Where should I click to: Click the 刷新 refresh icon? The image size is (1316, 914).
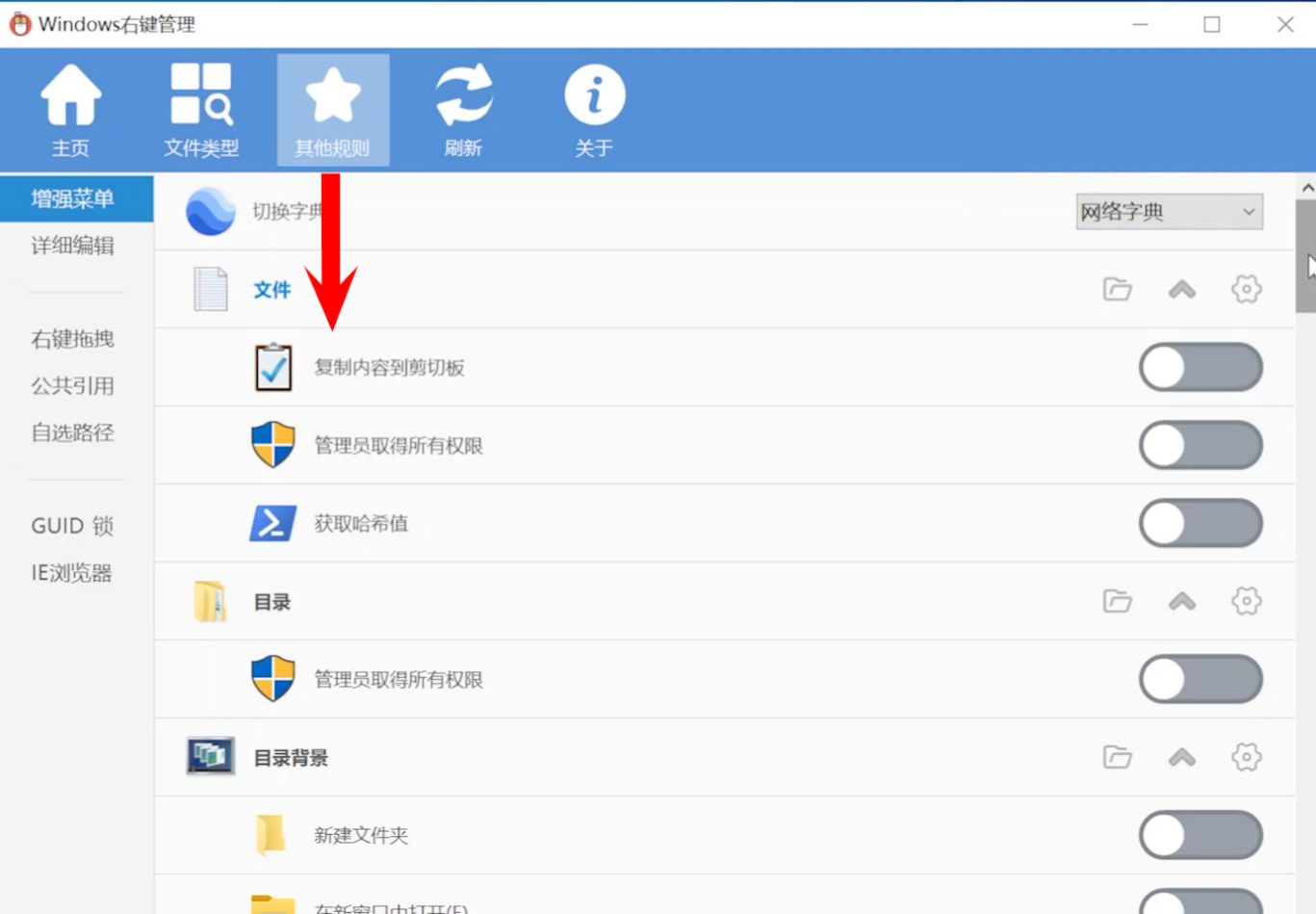(463, 110)
